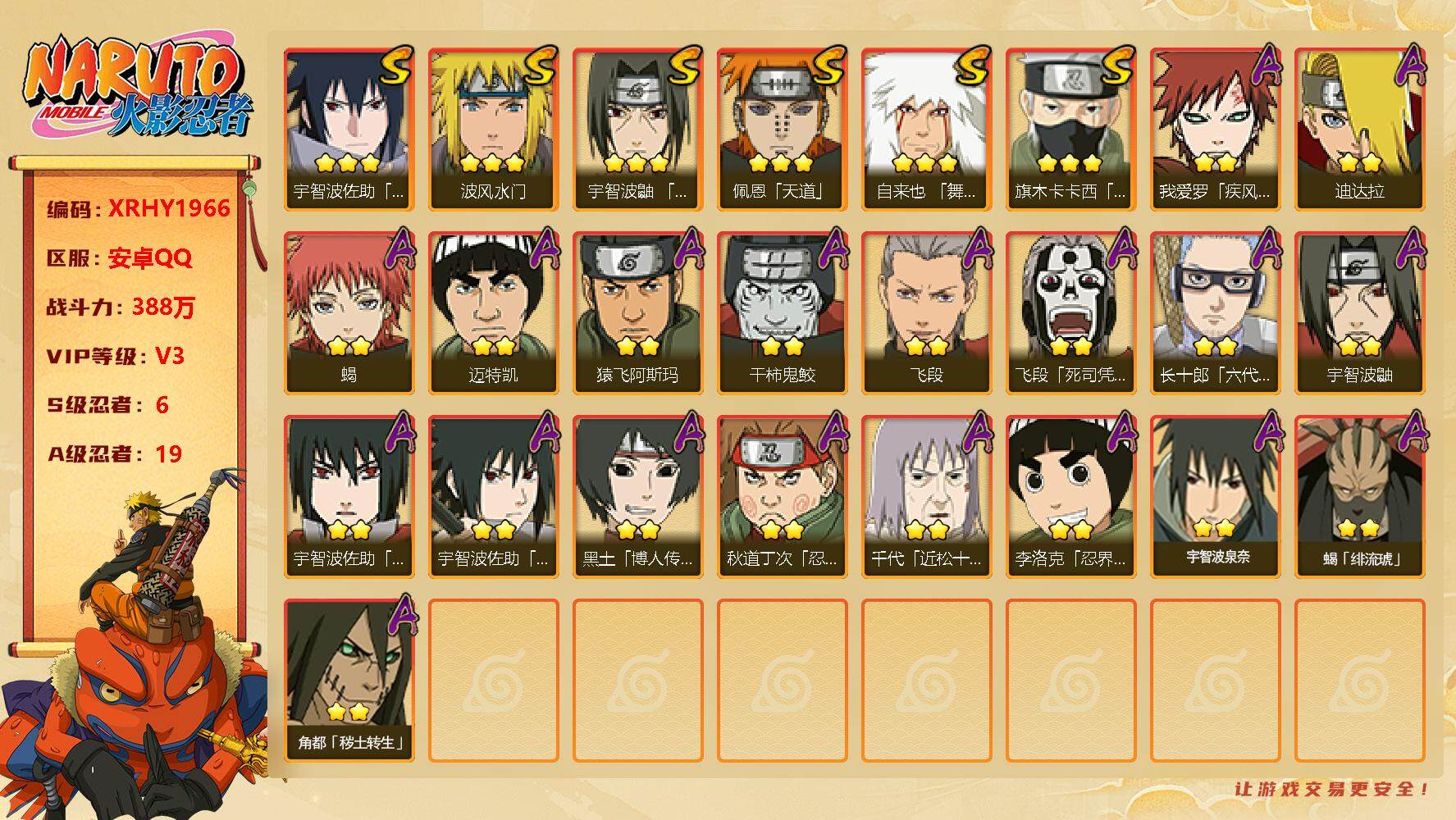Open the 佩恩「天道」 S-rank card
This screenshot has width=1456, height=820.
(782, 130)
